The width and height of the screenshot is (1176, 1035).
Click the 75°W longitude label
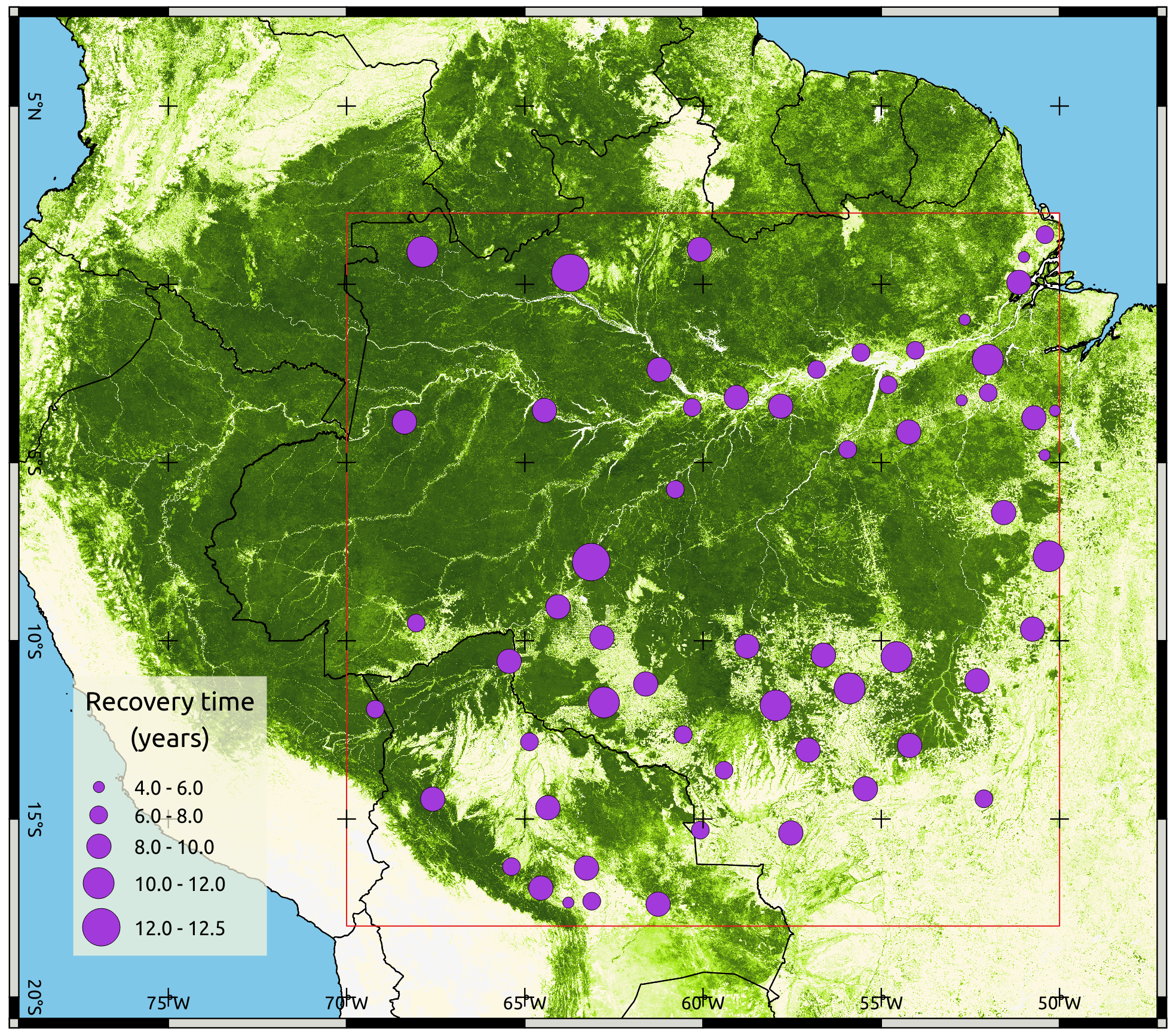click(x=168, y=1003)
